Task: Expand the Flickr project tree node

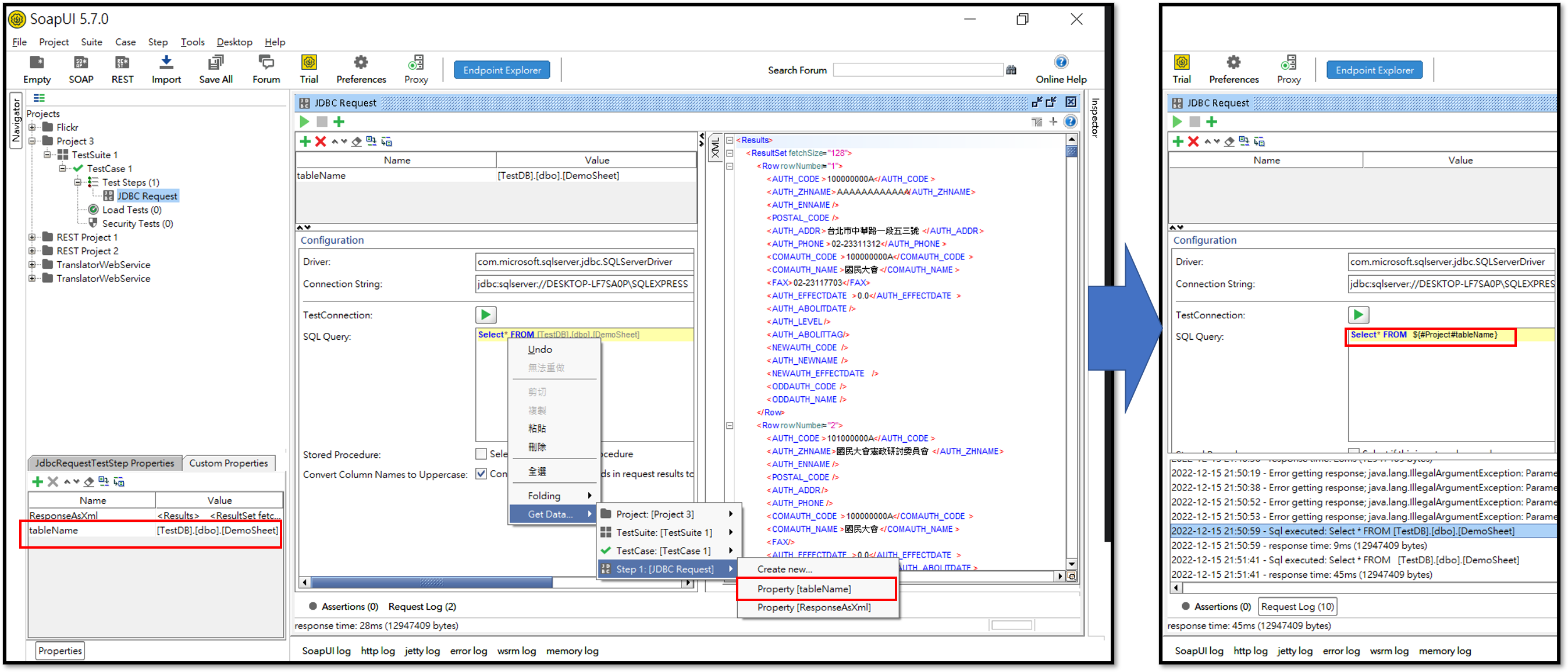Action: [x=32, y=127]
